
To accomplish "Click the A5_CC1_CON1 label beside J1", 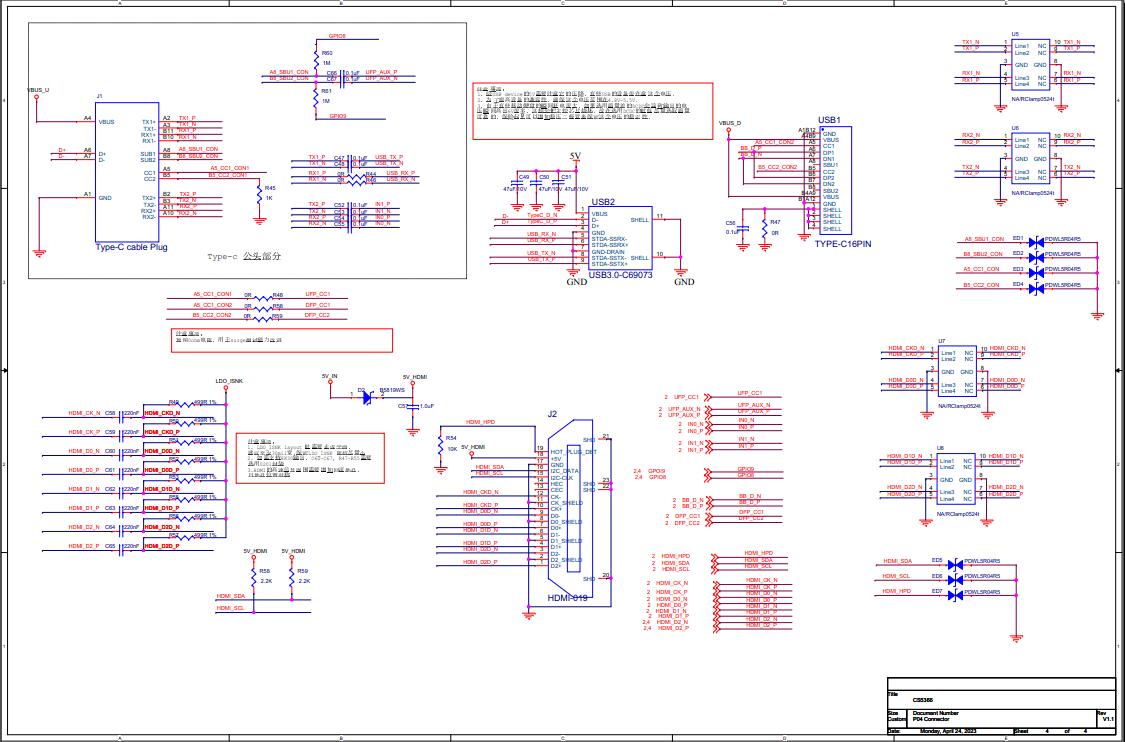I will 229,167.
